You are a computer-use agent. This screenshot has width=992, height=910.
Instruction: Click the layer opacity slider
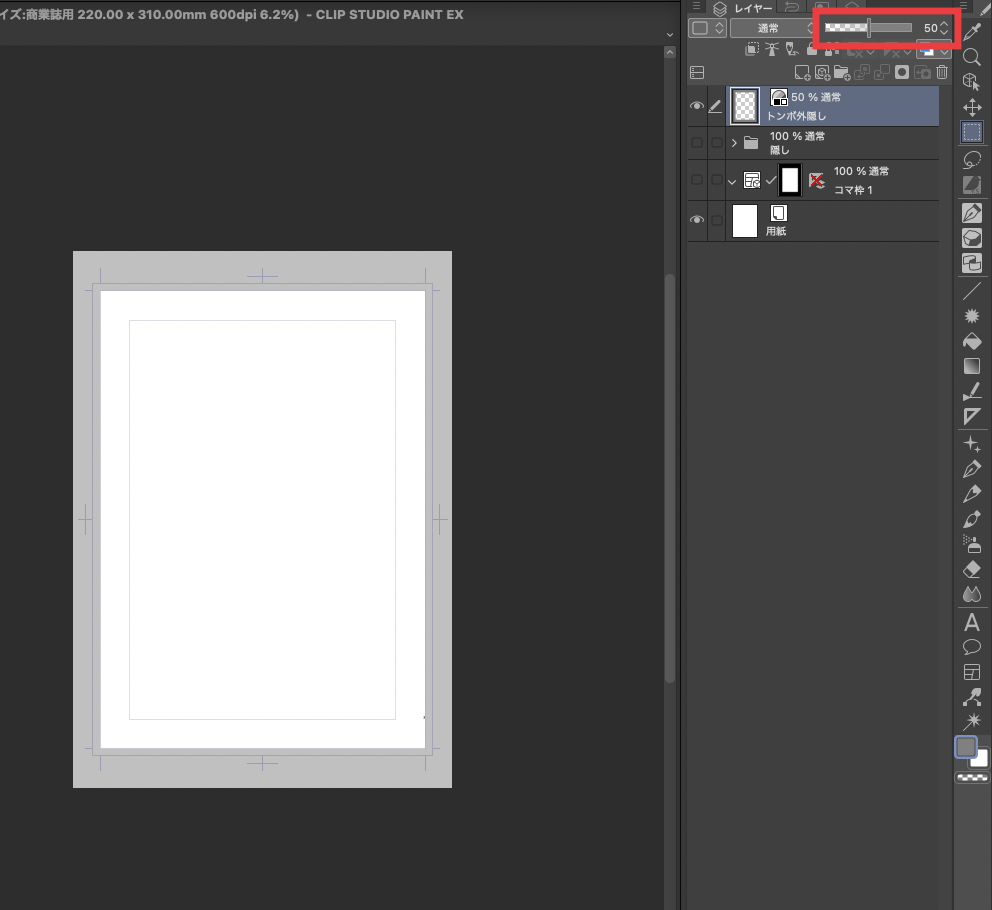click(x=868, y=29)
